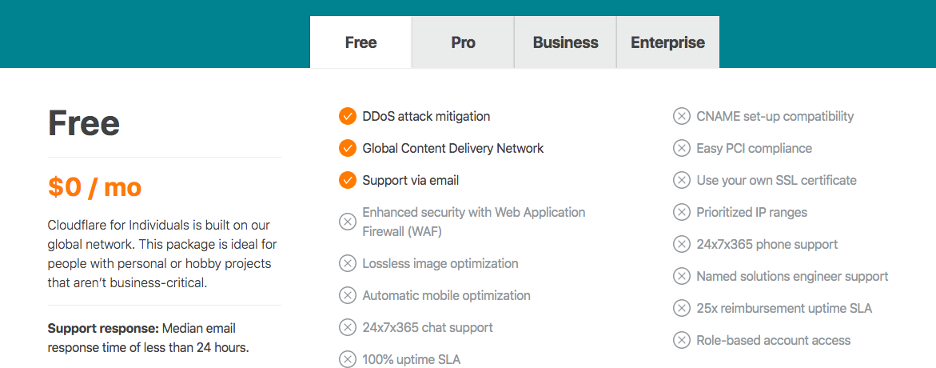Switch to the Pro plan tab
Image resolution: width=936 pixels, height=368 pixels.
coord(463,42)
